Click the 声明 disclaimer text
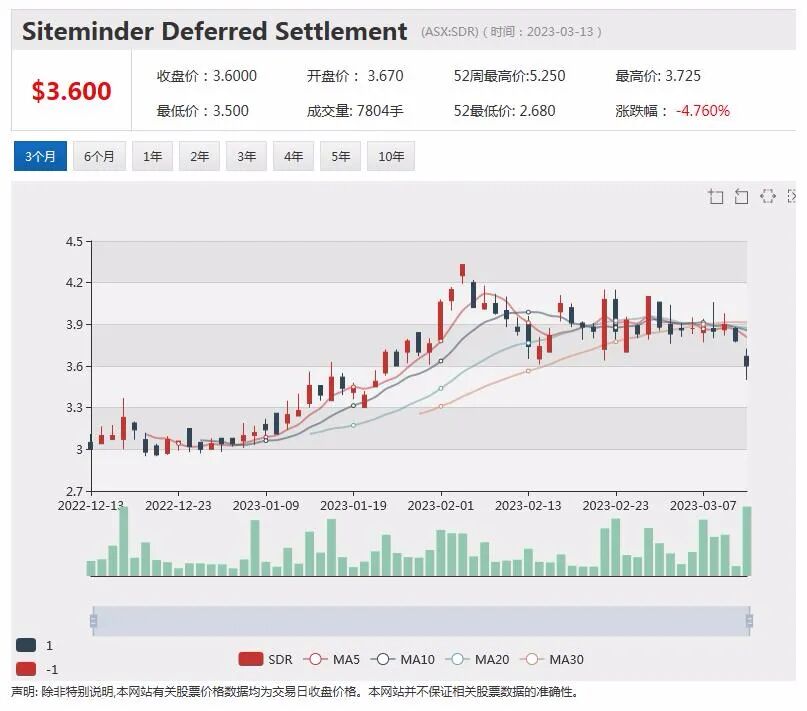Viewport: 807px width, 711px height. (295, 691)
